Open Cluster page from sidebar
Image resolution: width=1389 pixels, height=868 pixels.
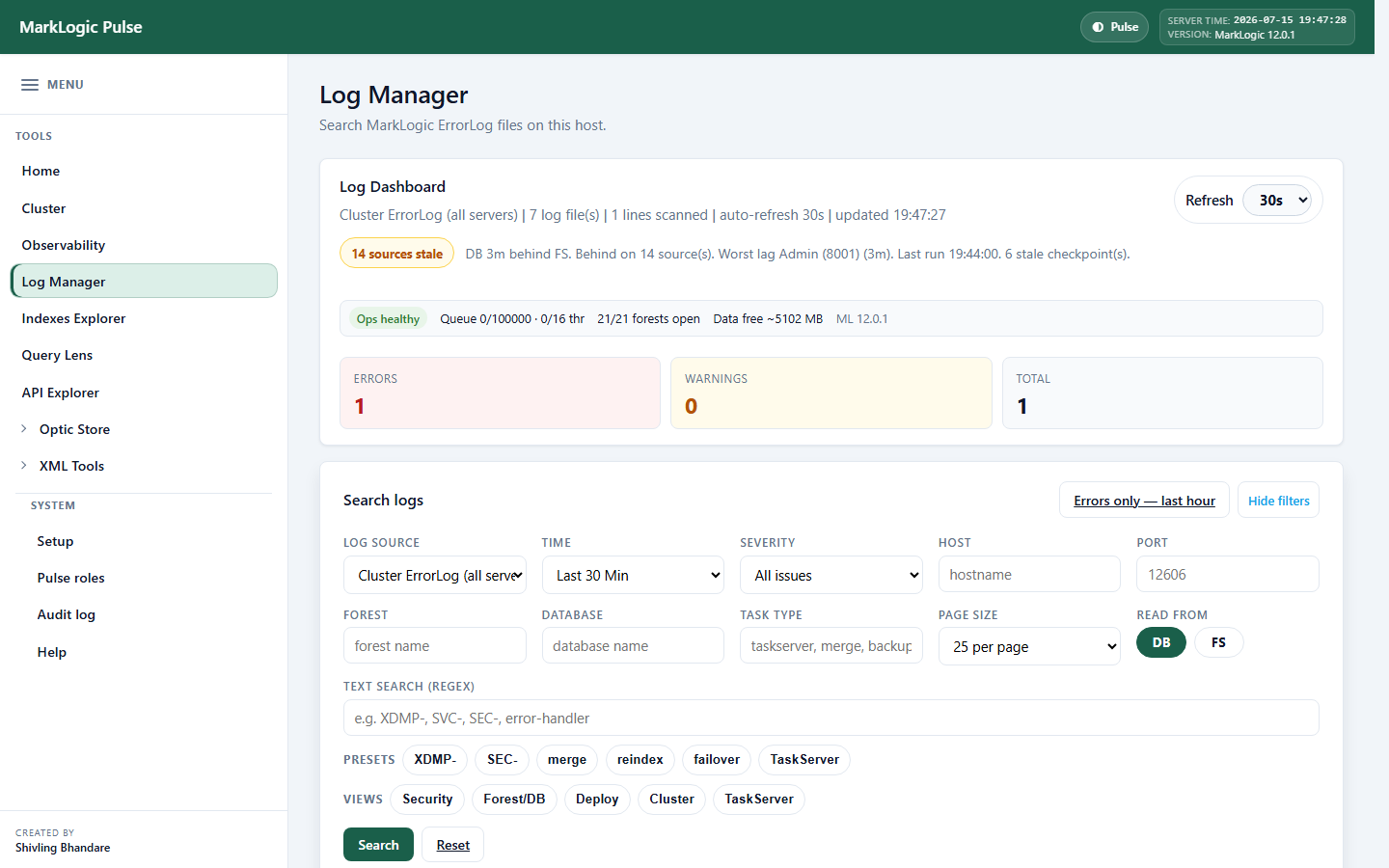[144, 208]
